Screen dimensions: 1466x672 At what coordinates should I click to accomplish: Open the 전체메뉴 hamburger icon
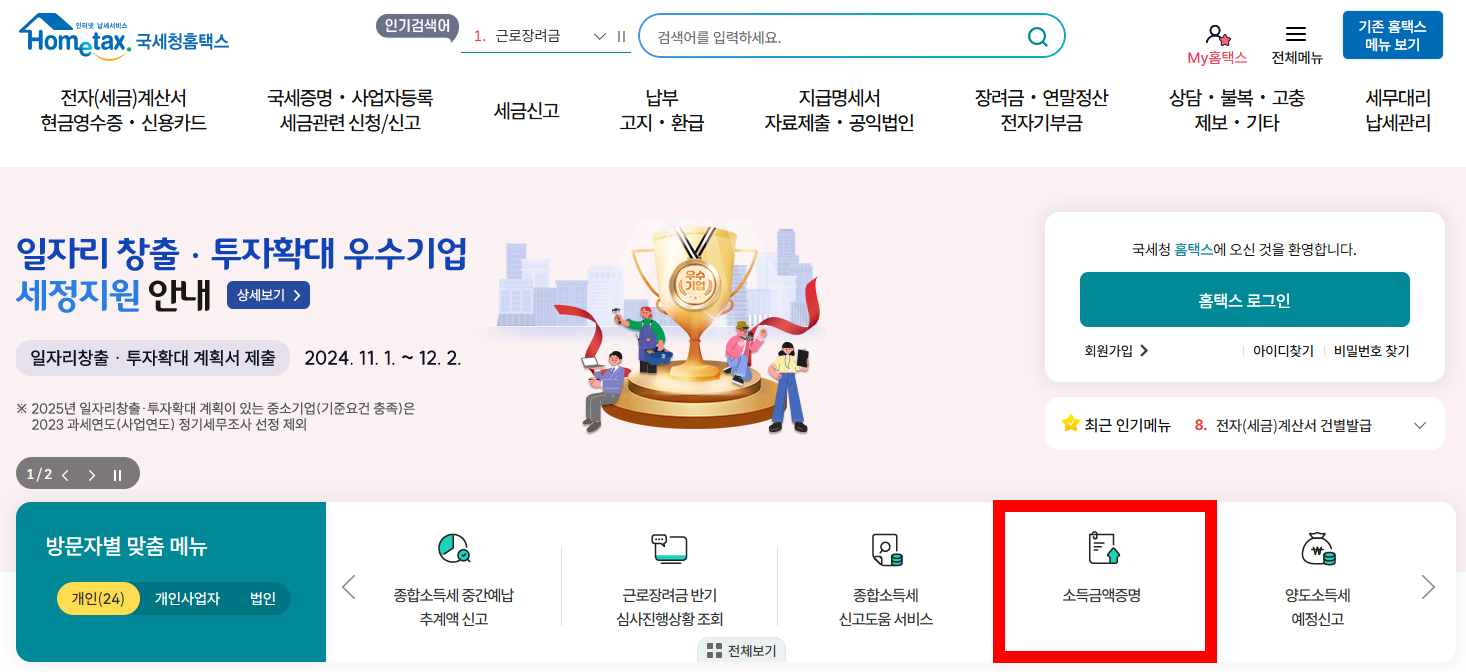(1296, 34)
